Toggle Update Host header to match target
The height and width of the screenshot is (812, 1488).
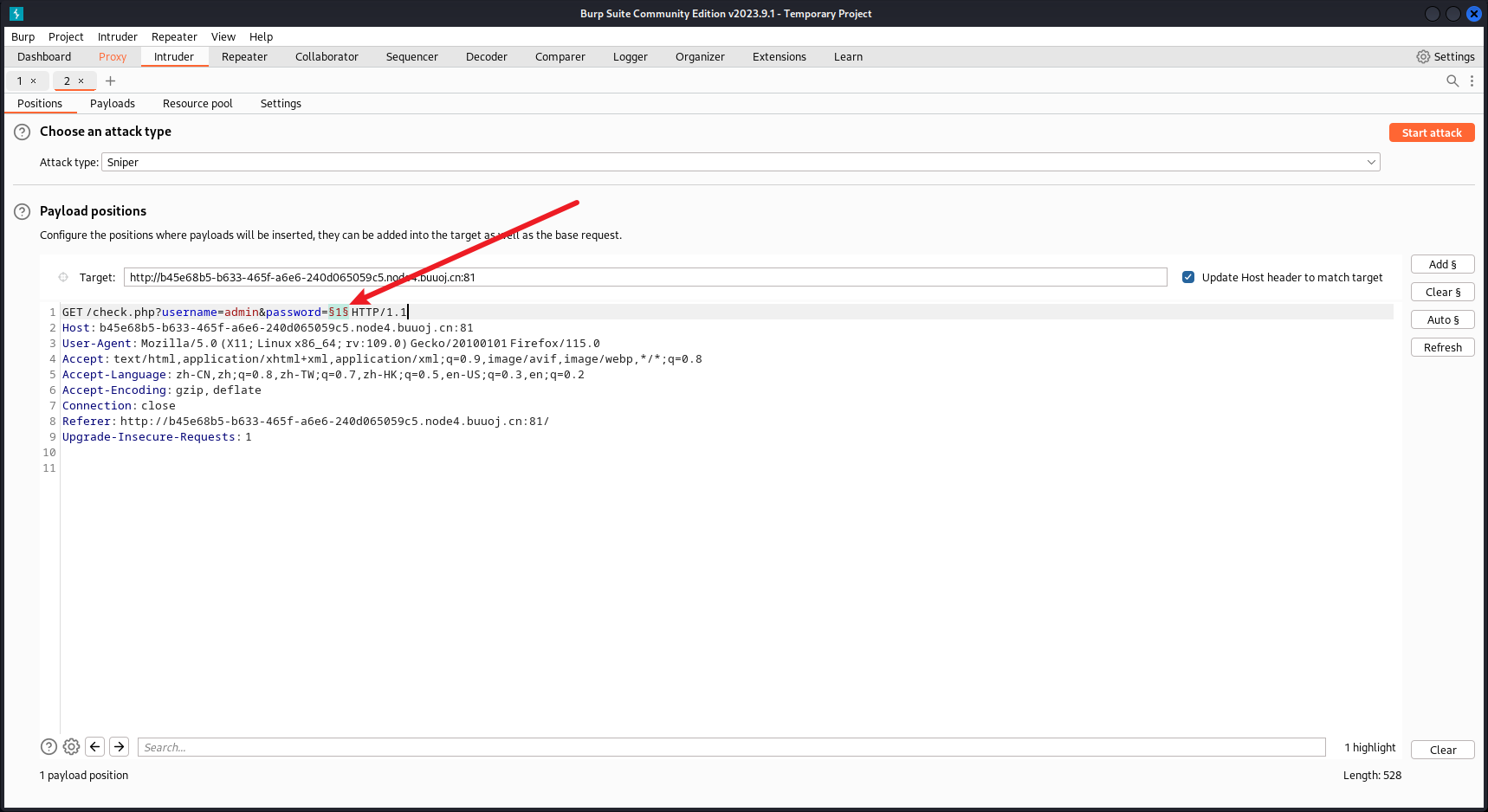pyautogui.click(x=1188, y=277)
